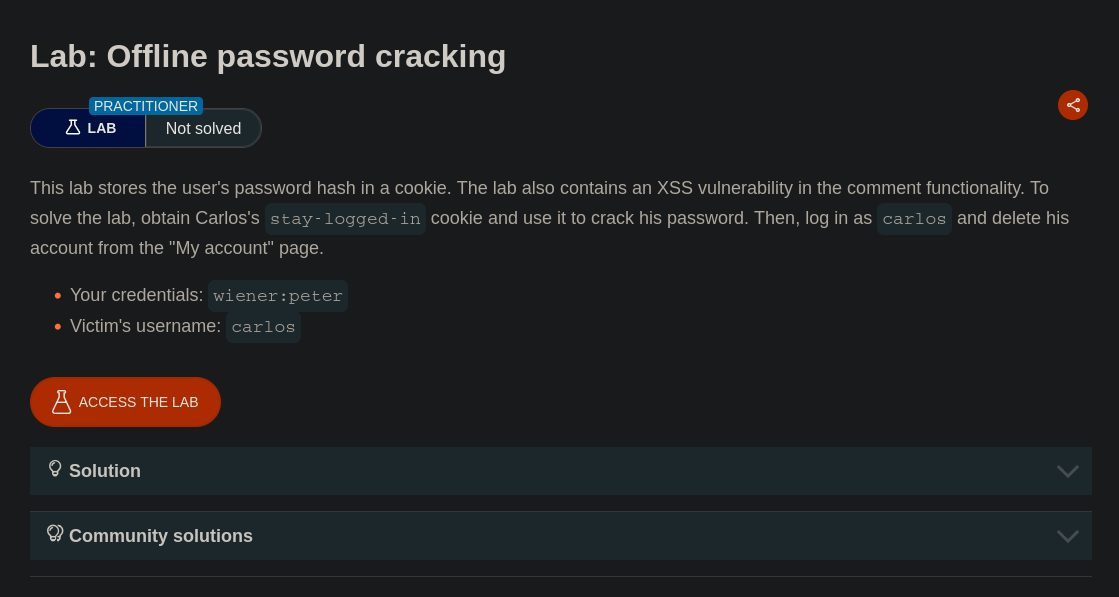This screenshot has height=597, width=1119.
Task: Click the wiener:peter credentials code
Action: (278, 296)
